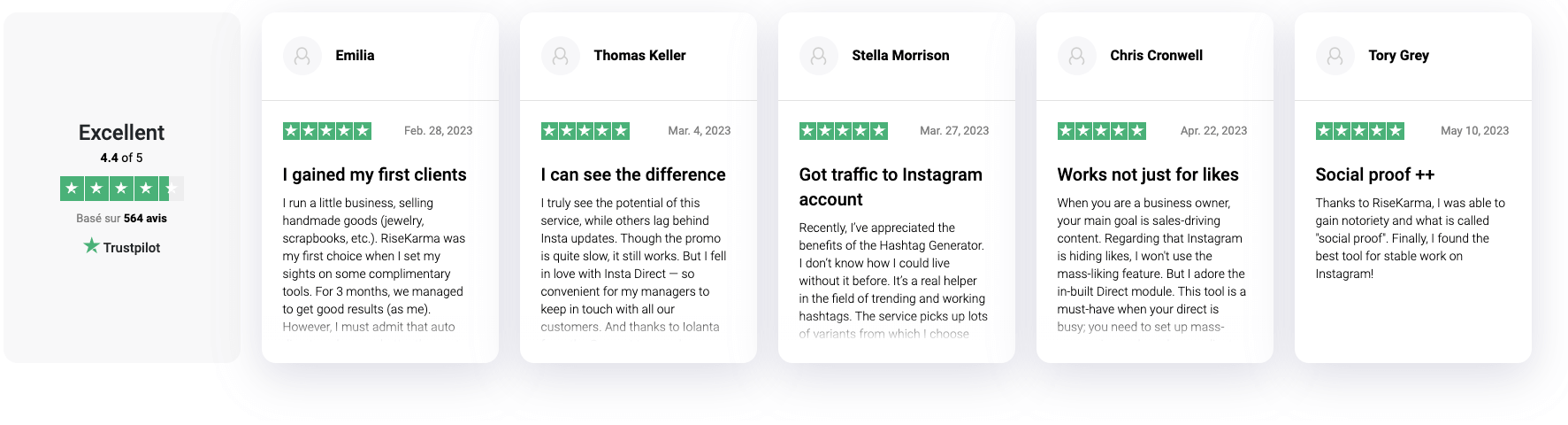Open review titled 'I gained my first clients'

tap(375, 174)
